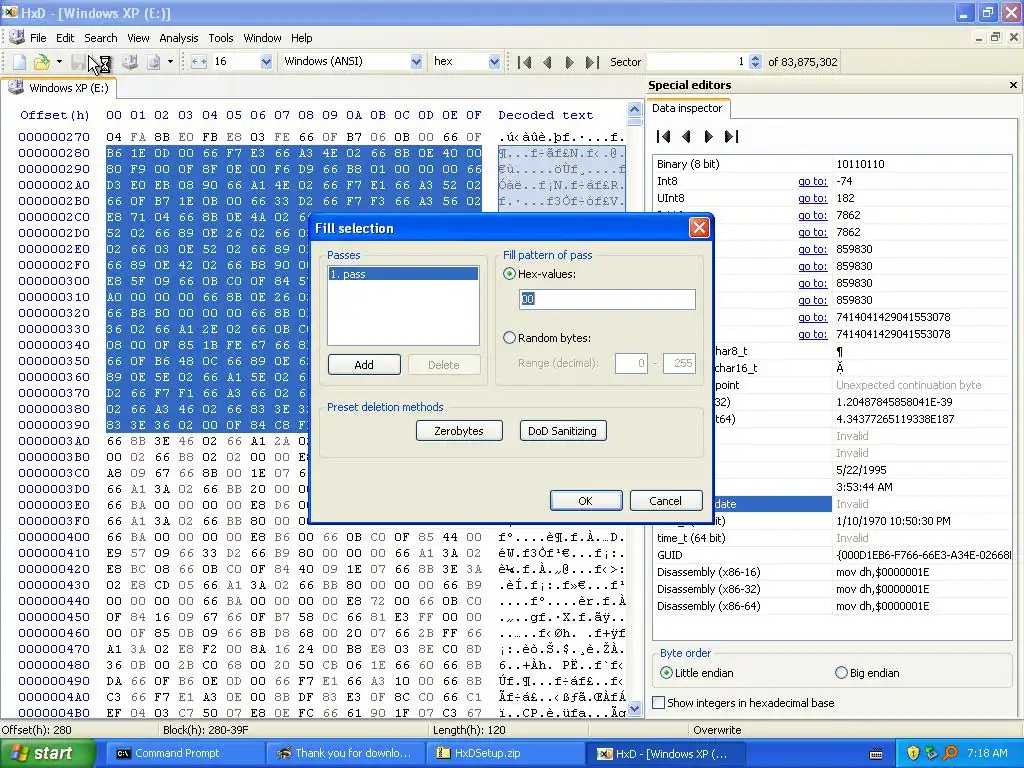Data inspector: jump to last byte icon
1024x768 pixels.
tap(731, 136)
